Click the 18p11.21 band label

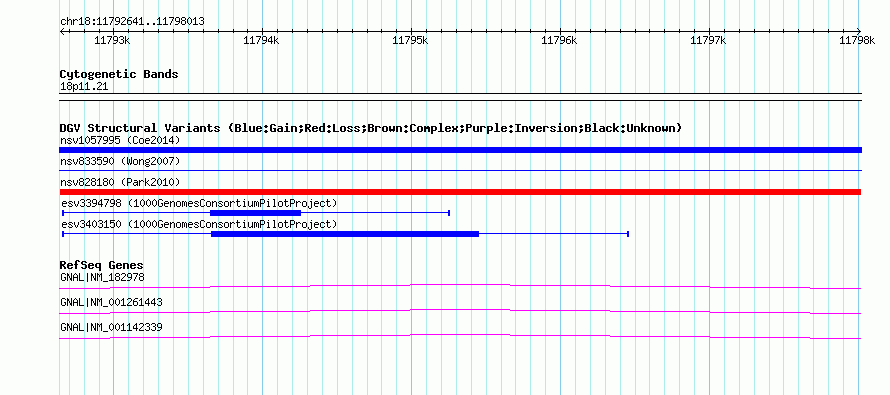pyautogui.click(x=84, y=87)
